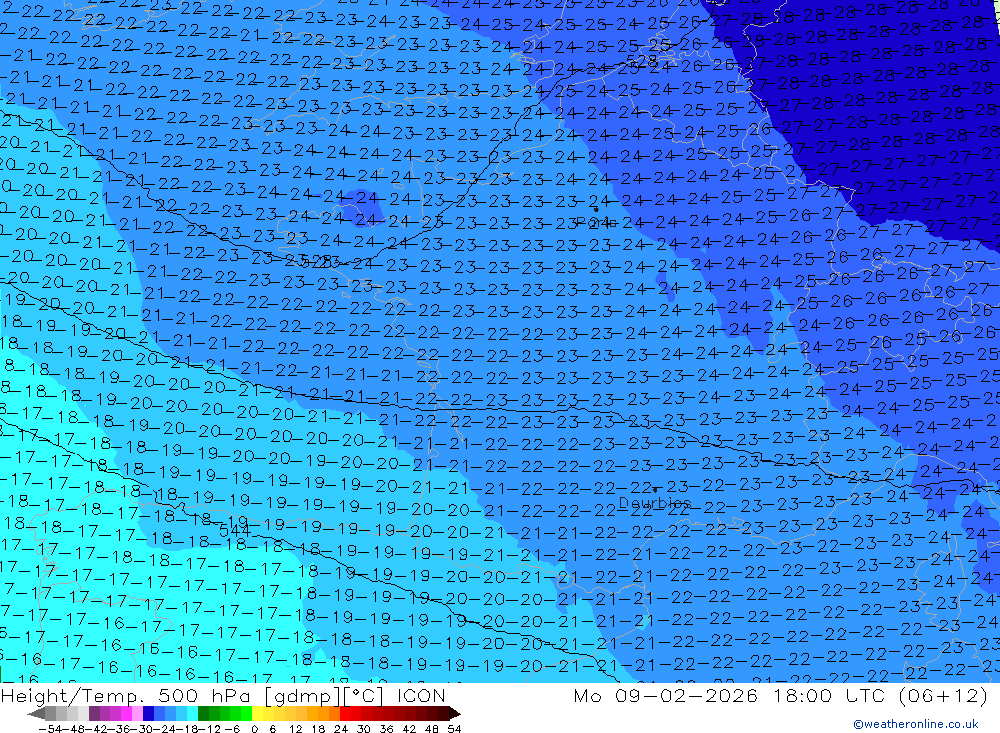The height and width of the screenshot is (733, 1000).
Task: Pick the dark green legend swatch at -12
Action: pos(203,713)
